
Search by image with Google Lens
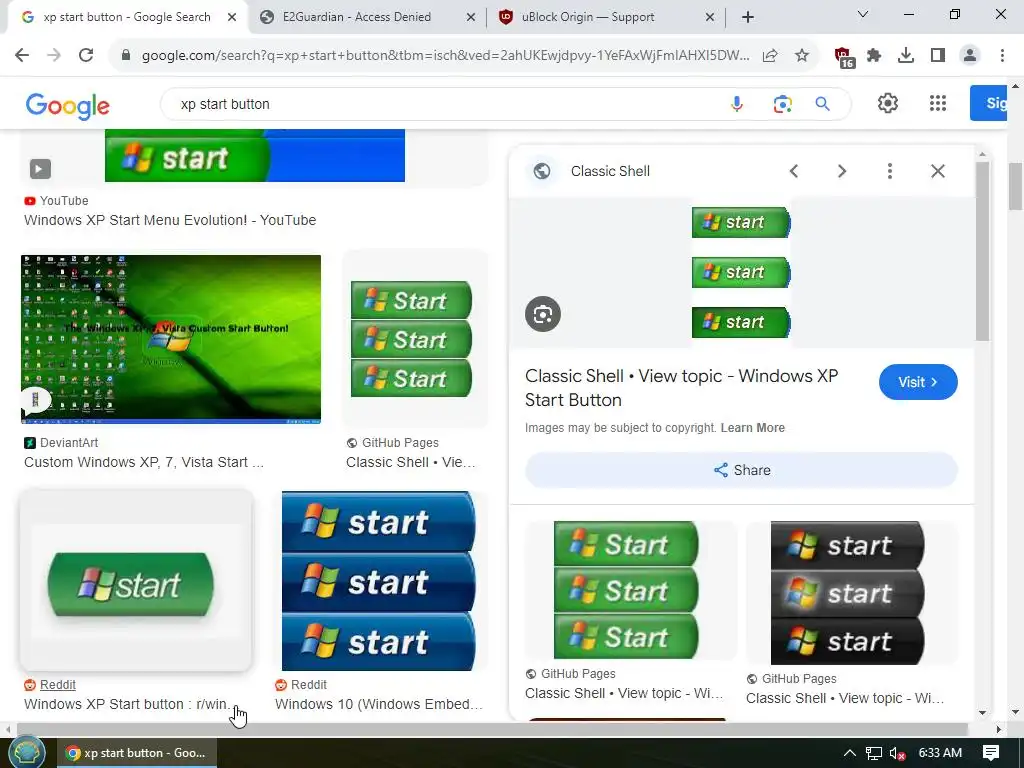(x=782, y=104)
